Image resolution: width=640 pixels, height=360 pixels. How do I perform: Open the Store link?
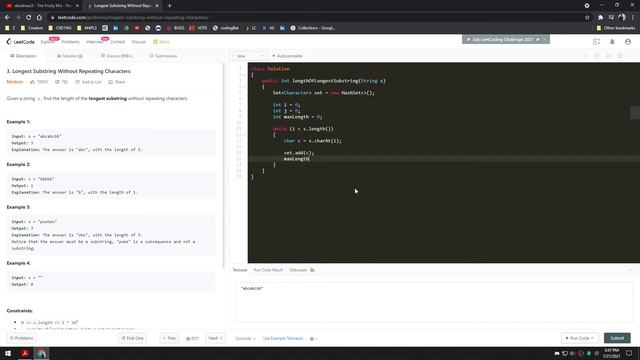(161, 42)
